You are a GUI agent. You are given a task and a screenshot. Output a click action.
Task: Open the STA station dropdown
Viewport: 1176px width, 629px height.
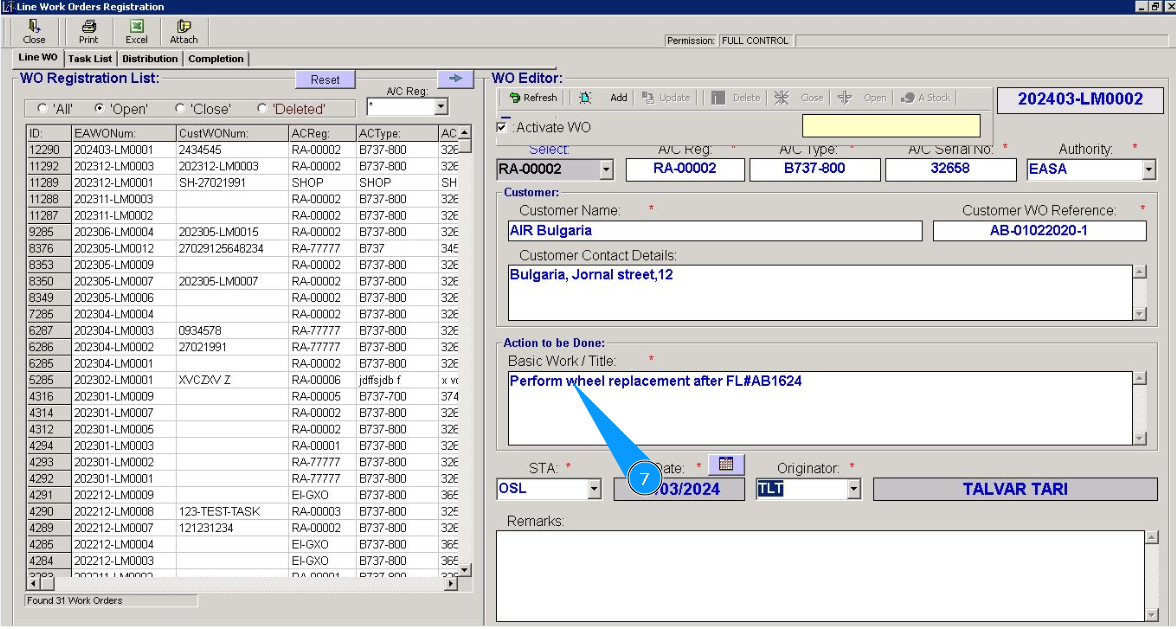pyautogui.click(x=594, y=489)
